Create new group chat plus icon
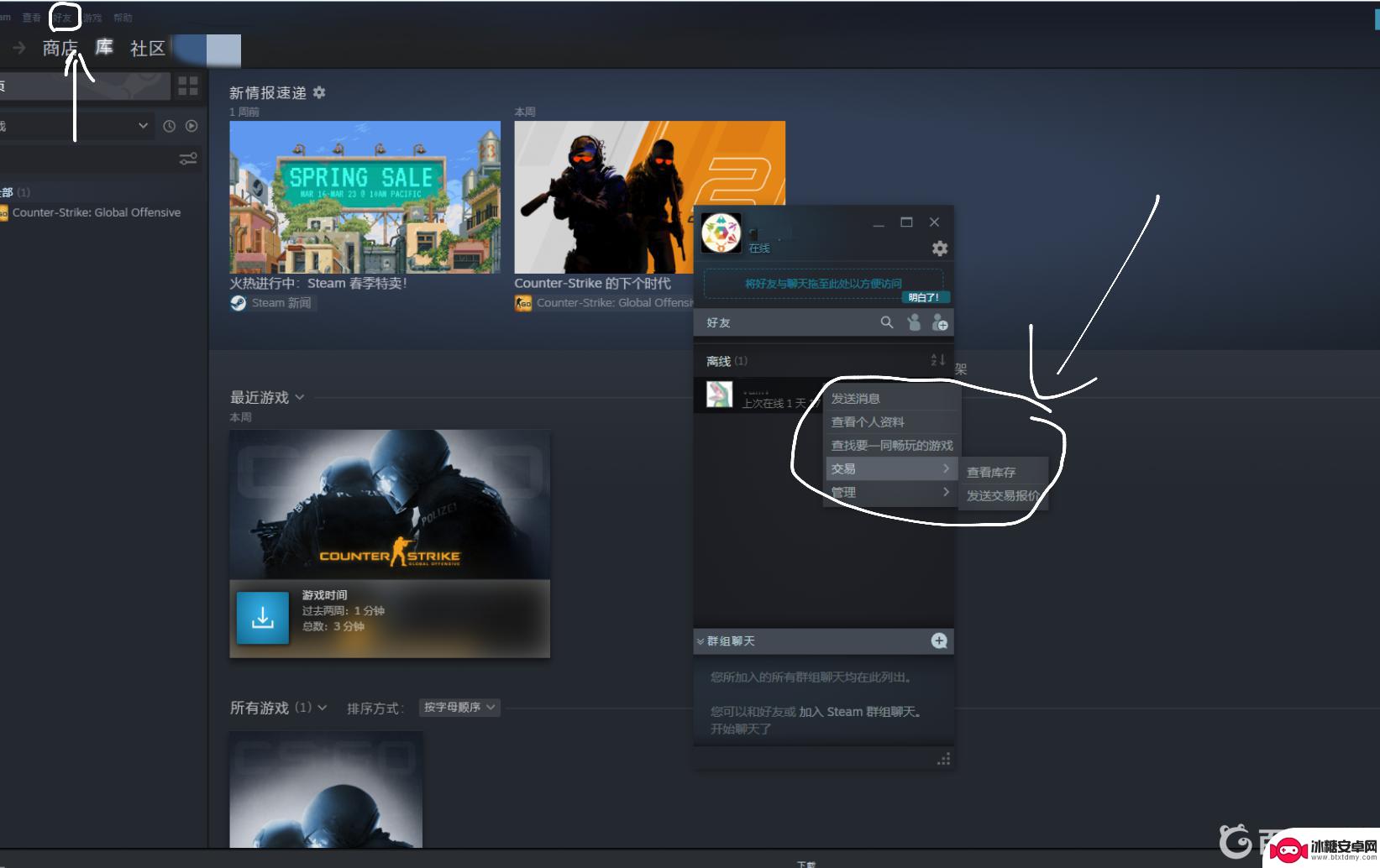The height and width of the screenshot is (868, 1380). click(x=939, y=641)
